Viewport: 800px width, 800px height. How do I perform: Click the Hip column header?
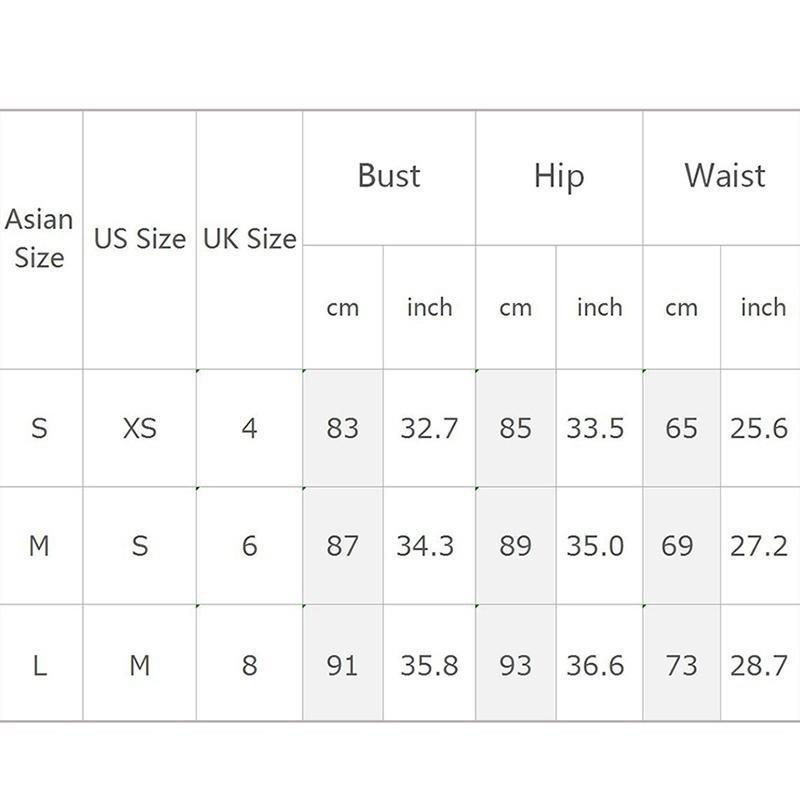tap(558, 177)
